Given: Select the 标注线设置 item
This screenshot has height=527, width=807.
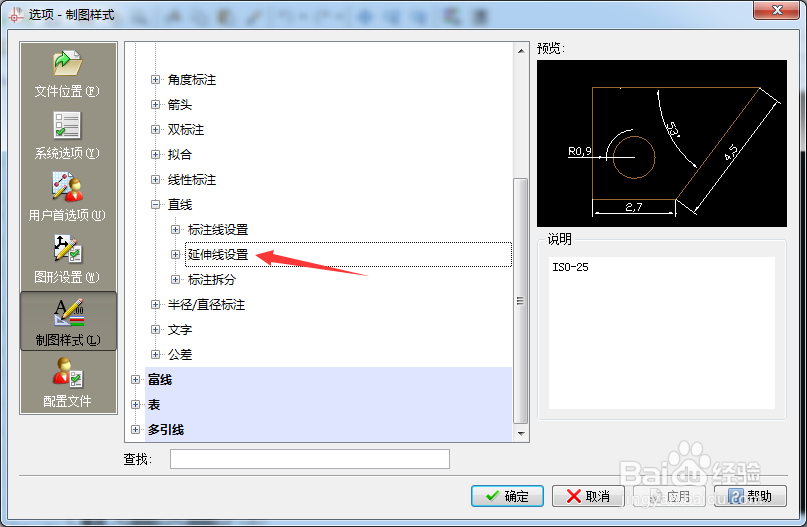Looking at the screenshot, I should [x=218, y=230].
